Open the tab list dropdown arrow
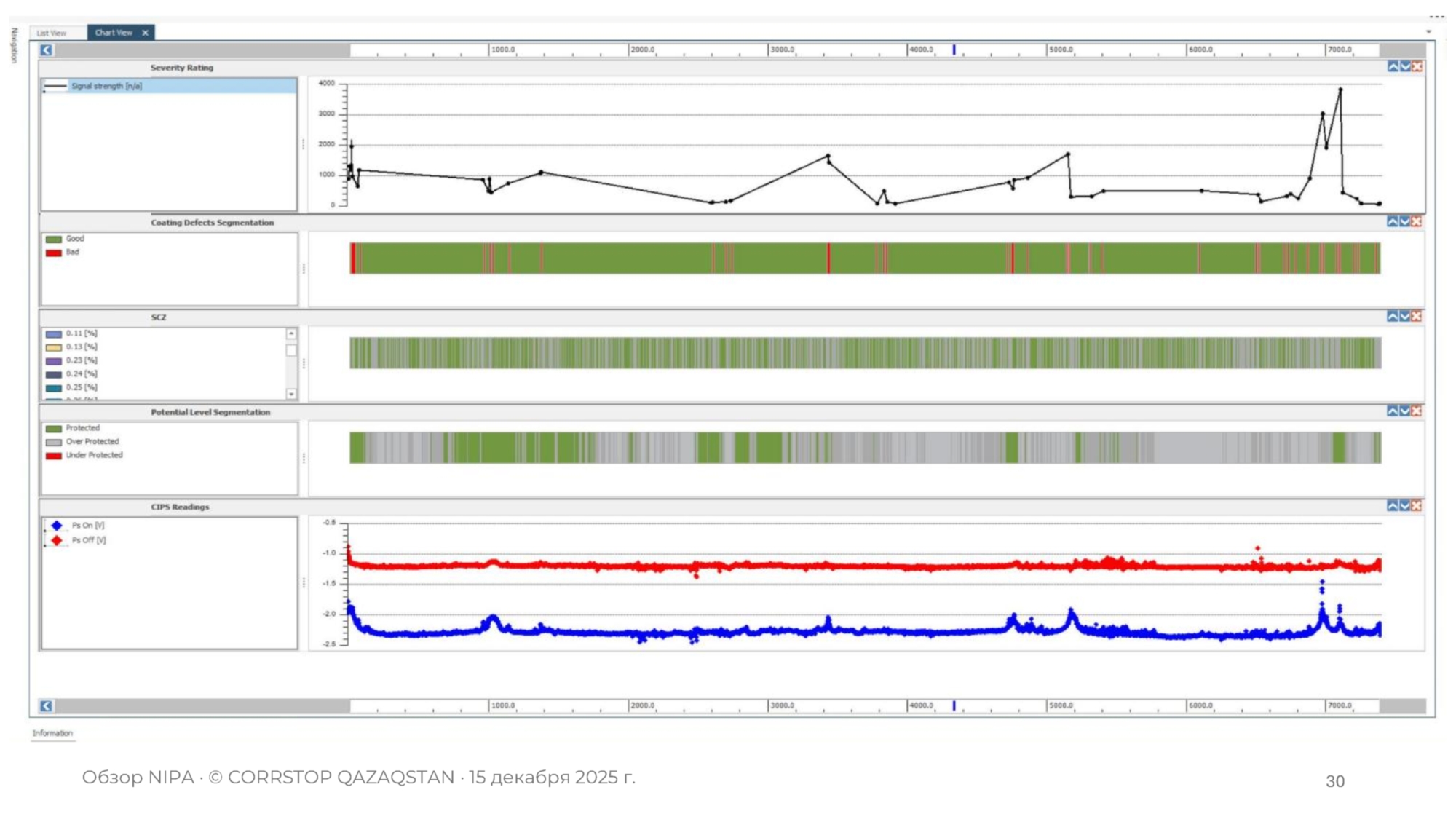Viewport: 1456px width, 819px height. point(1428,32)
